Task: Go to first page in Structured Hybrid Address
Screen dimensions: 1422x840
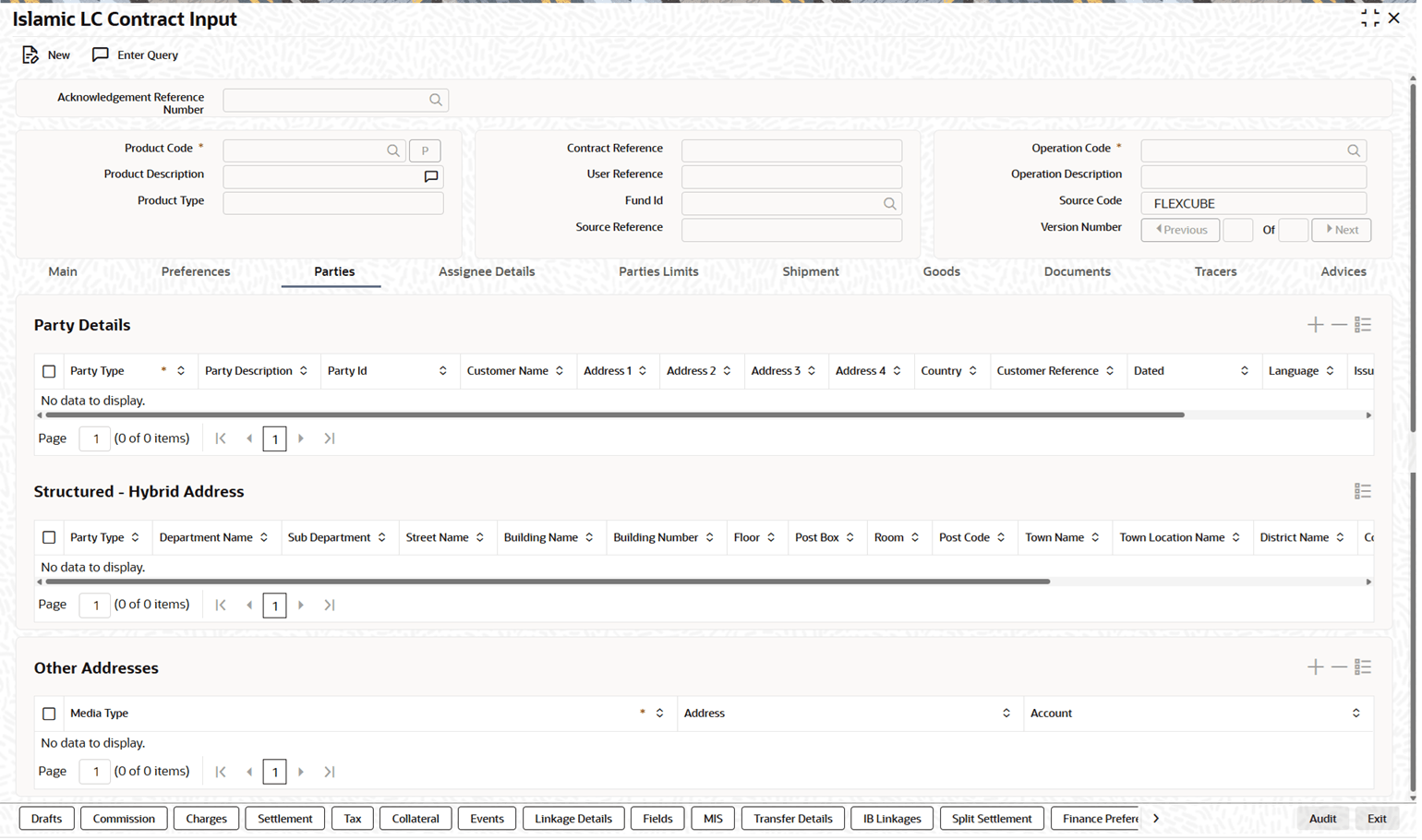Action: [221, 606]
